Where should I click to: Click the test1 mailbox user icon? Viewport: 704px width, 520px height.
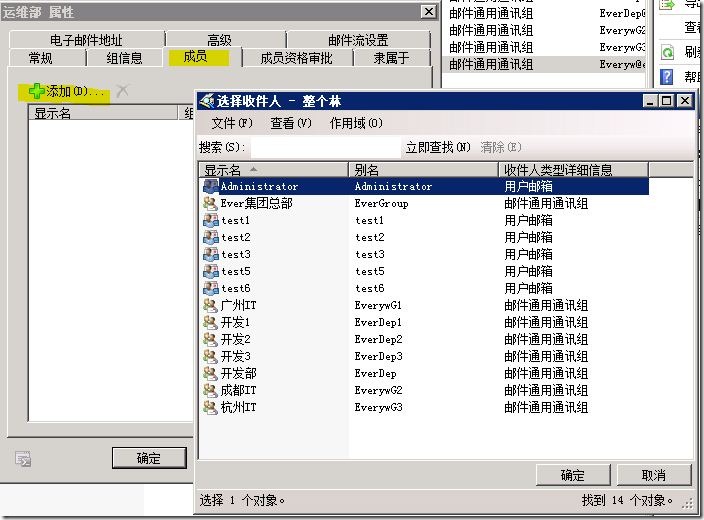click(210, 220)
